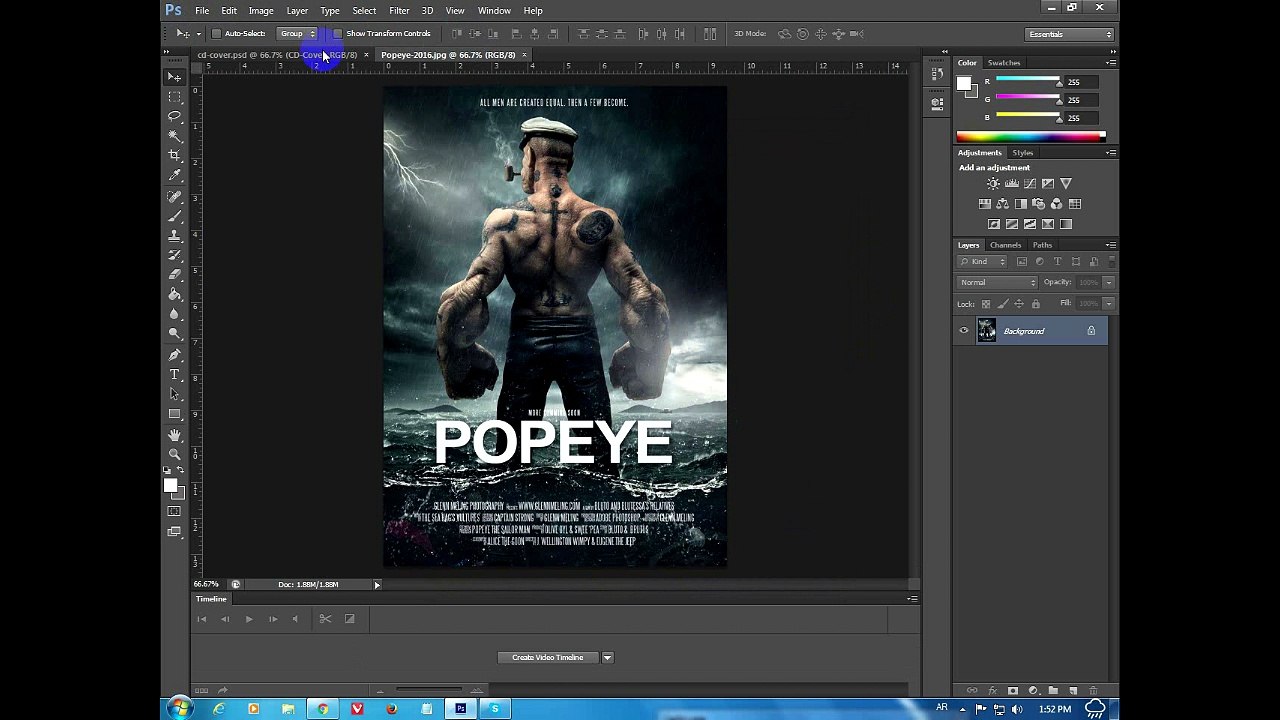This screenshot has height=720, width=1280.
Task: Select the Horizontal Type tool
Action: pos(175,375)
